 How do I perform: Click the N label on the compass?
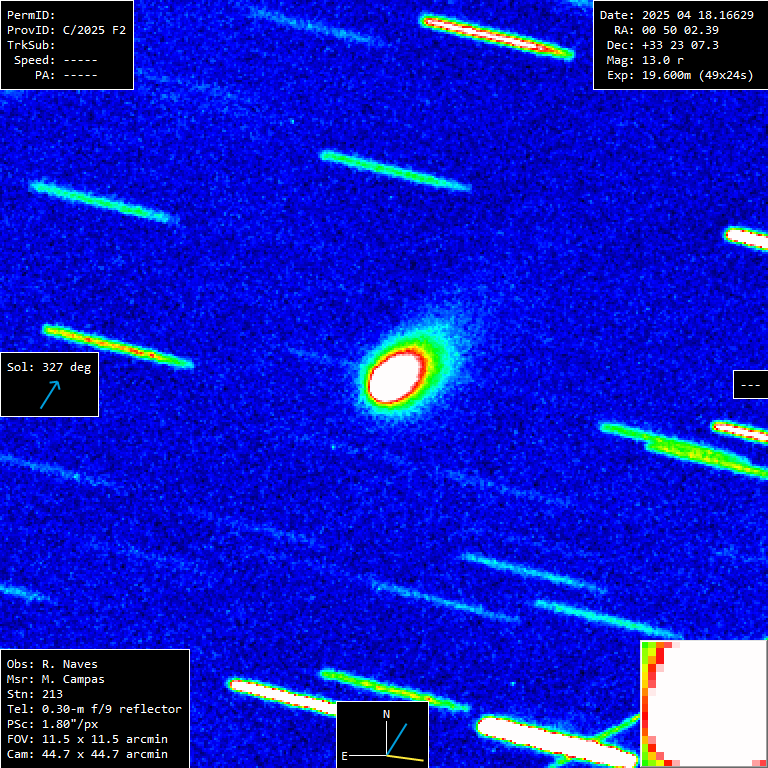(386, 715)
